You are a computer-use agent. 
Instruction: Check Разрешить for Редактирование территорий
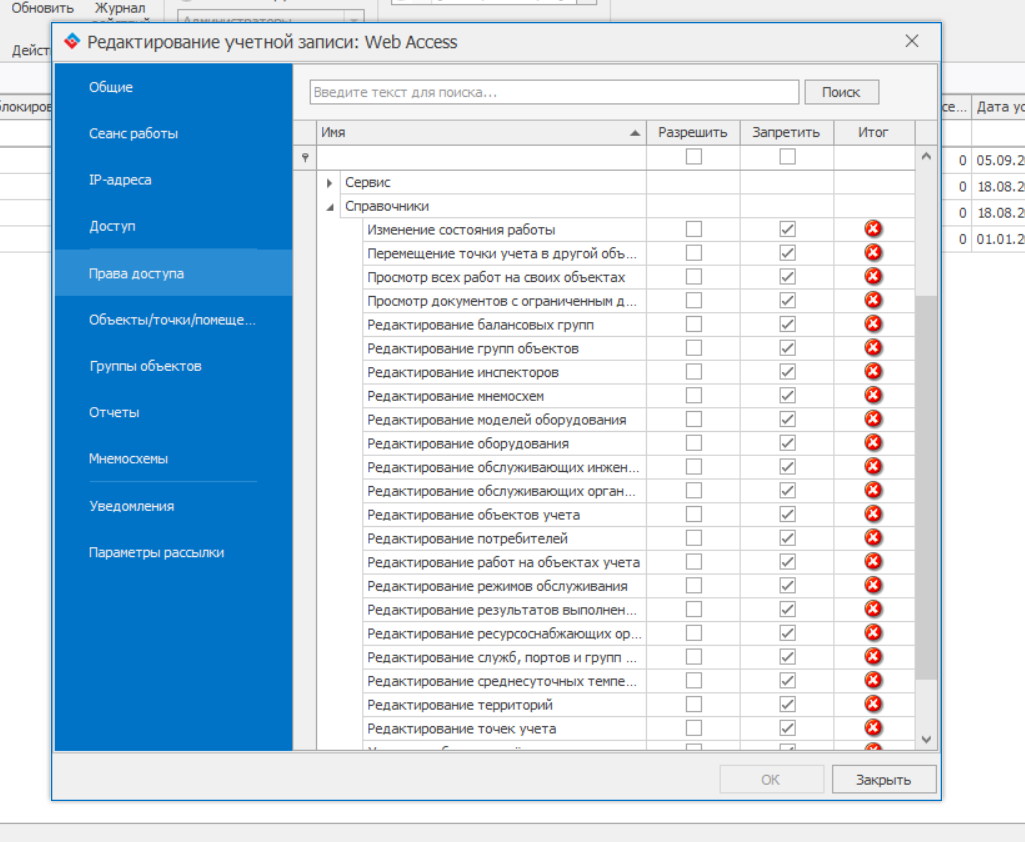(x=694, y=704)
